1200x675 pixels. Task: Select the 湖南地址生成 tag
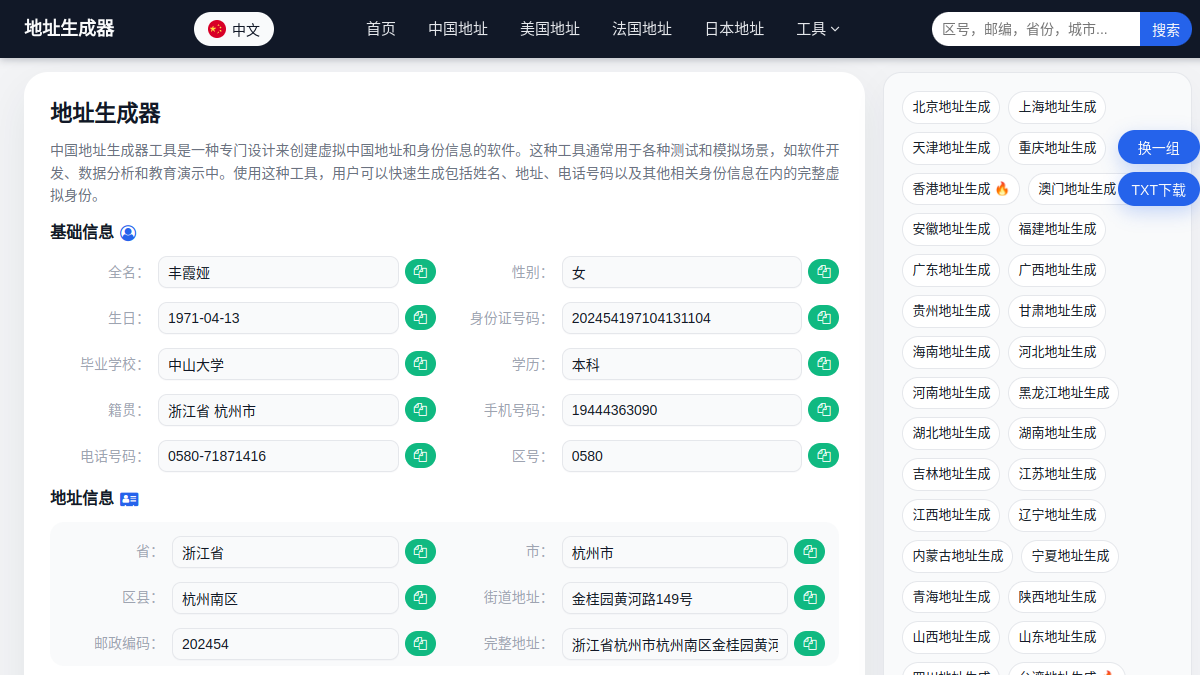coord(1057,433)
